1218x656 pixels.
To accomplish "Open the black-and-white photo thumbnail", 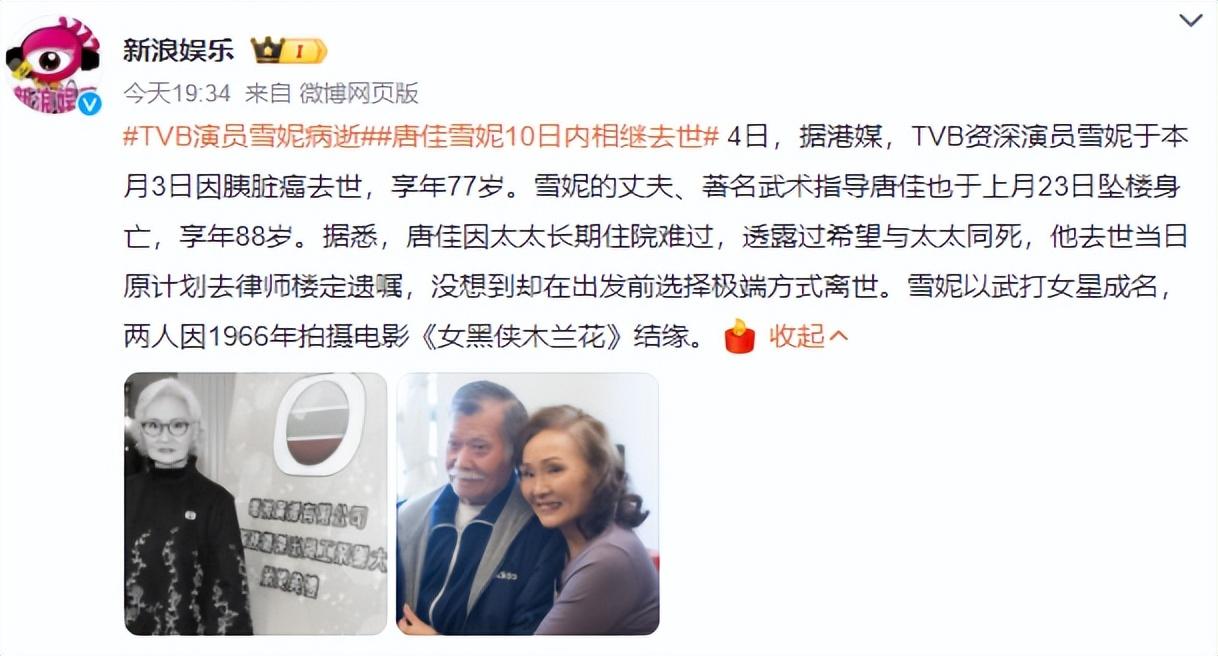I will click(255, 504).
